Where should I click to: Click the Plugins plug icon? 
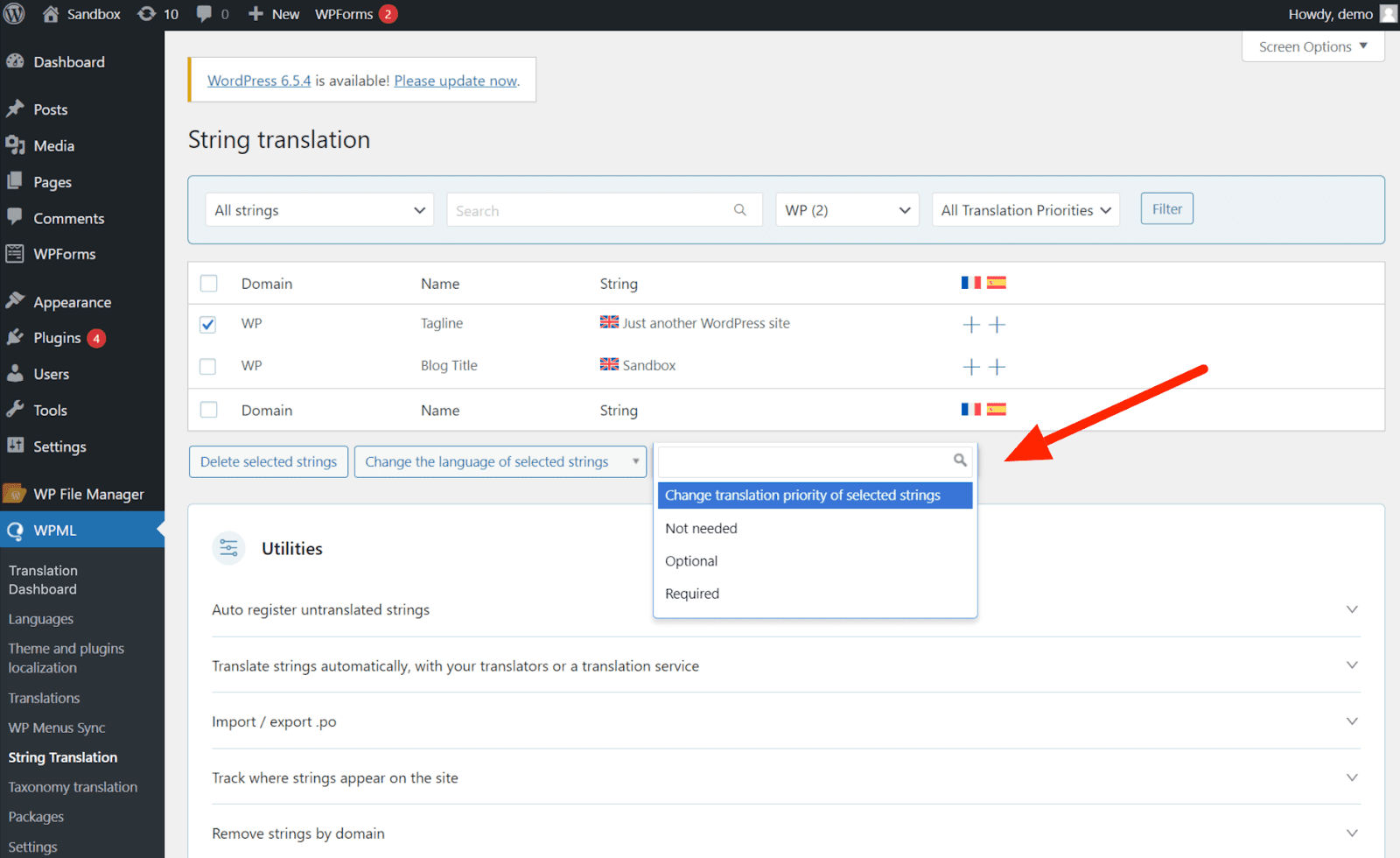point(15,337)
